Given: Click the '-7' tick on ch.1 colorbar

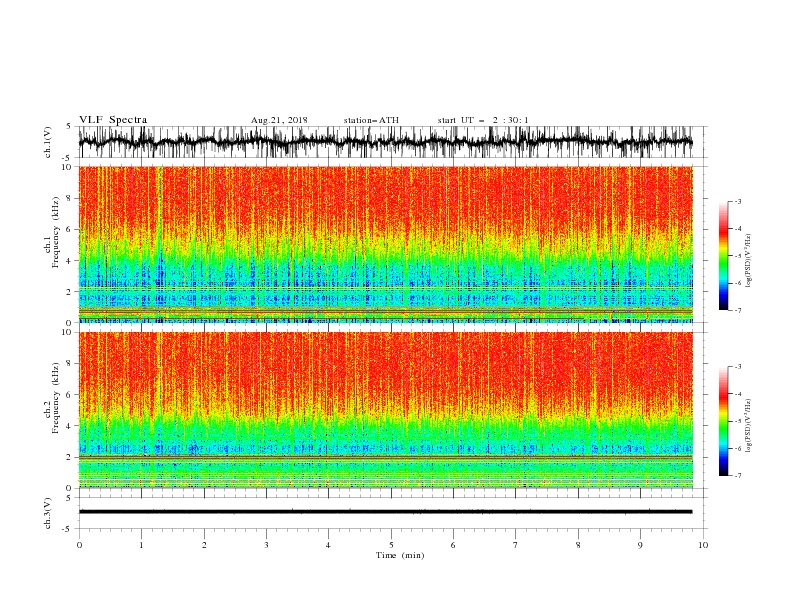Looking at the screenshot, I should (737, 310).
